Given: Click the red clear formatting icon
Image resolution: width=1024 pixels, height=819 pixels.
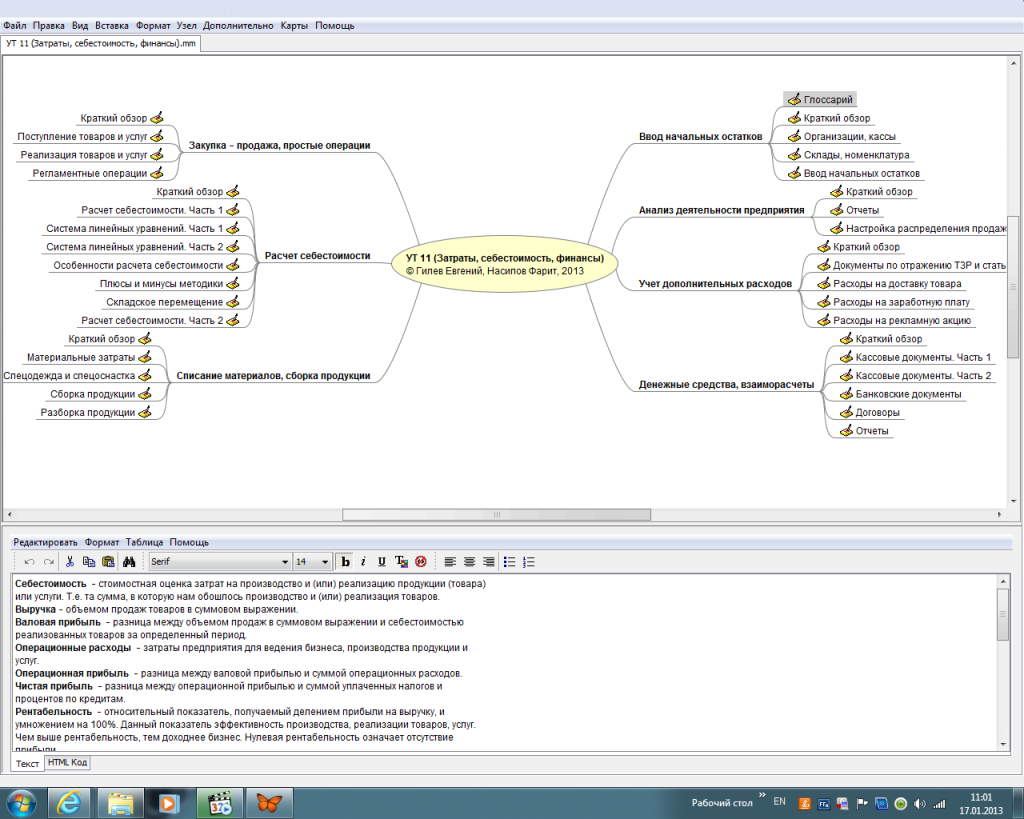Looking at the screenshot, I should (x=421, y=562).
